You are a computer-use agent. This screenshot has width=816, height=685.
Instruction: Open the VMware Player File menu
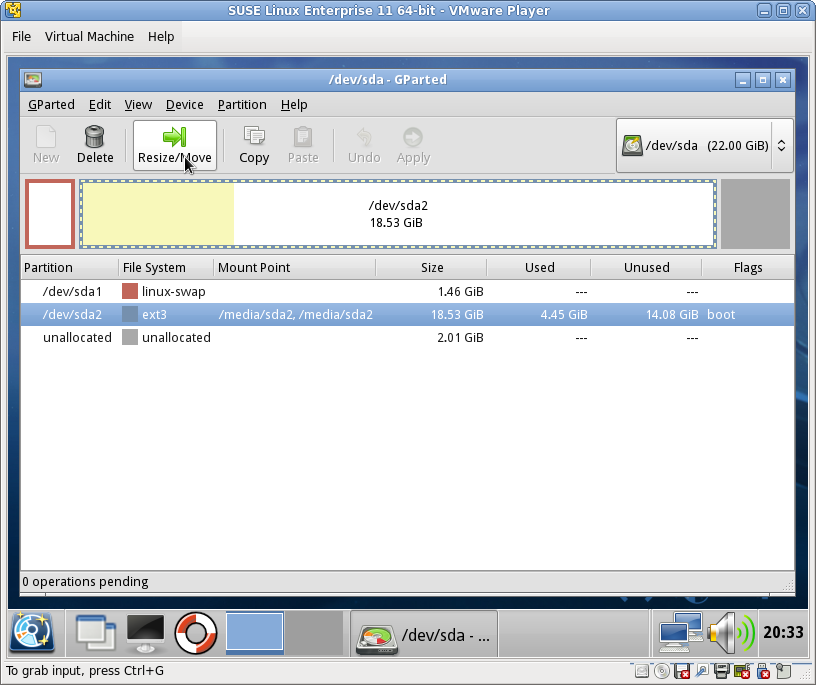click(x=21, y=36)
